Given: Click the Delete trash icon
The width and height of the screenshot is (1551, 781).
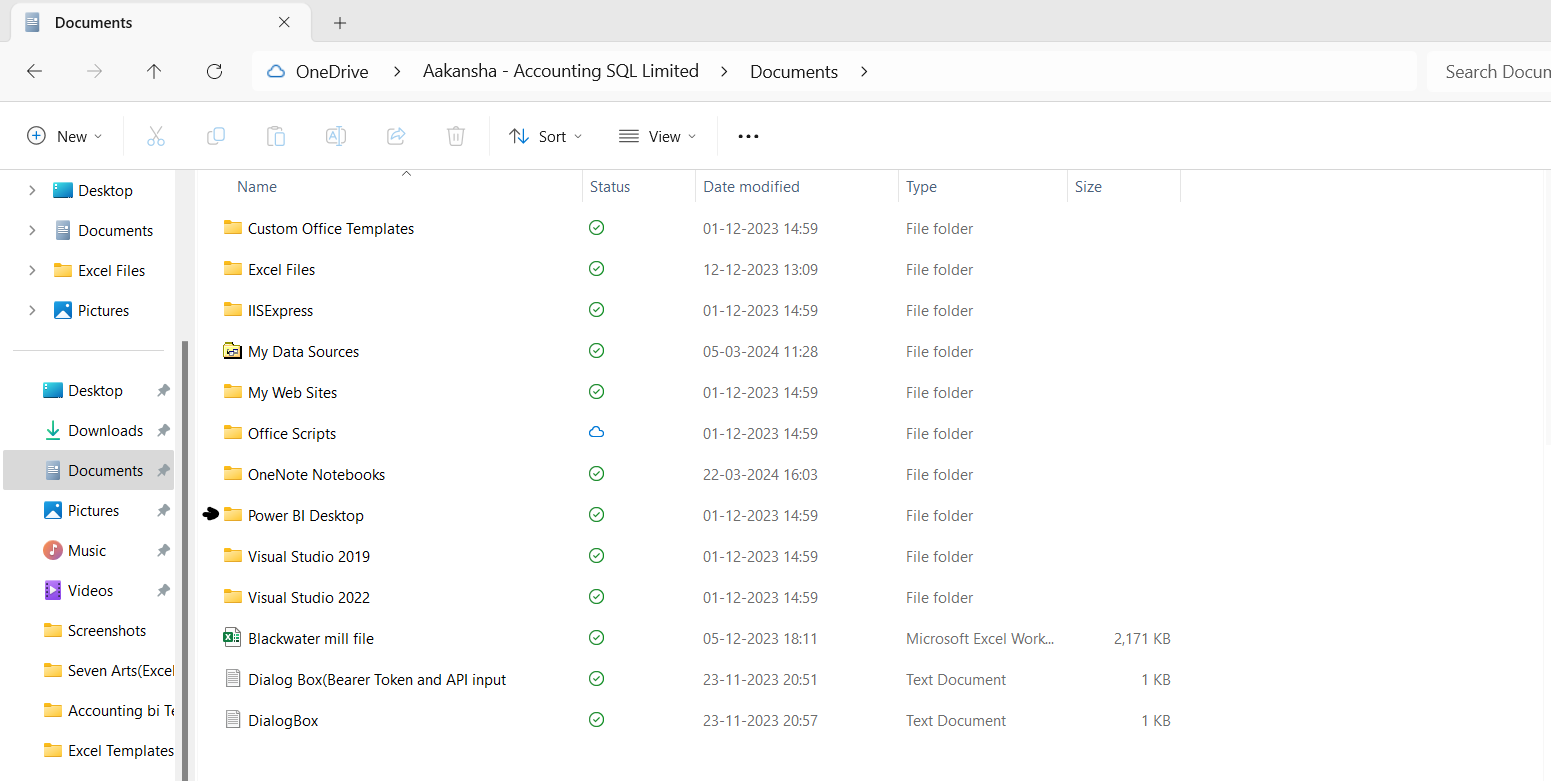Looking at the screenshot, I should pyautogui.click(x=456, y=136).
